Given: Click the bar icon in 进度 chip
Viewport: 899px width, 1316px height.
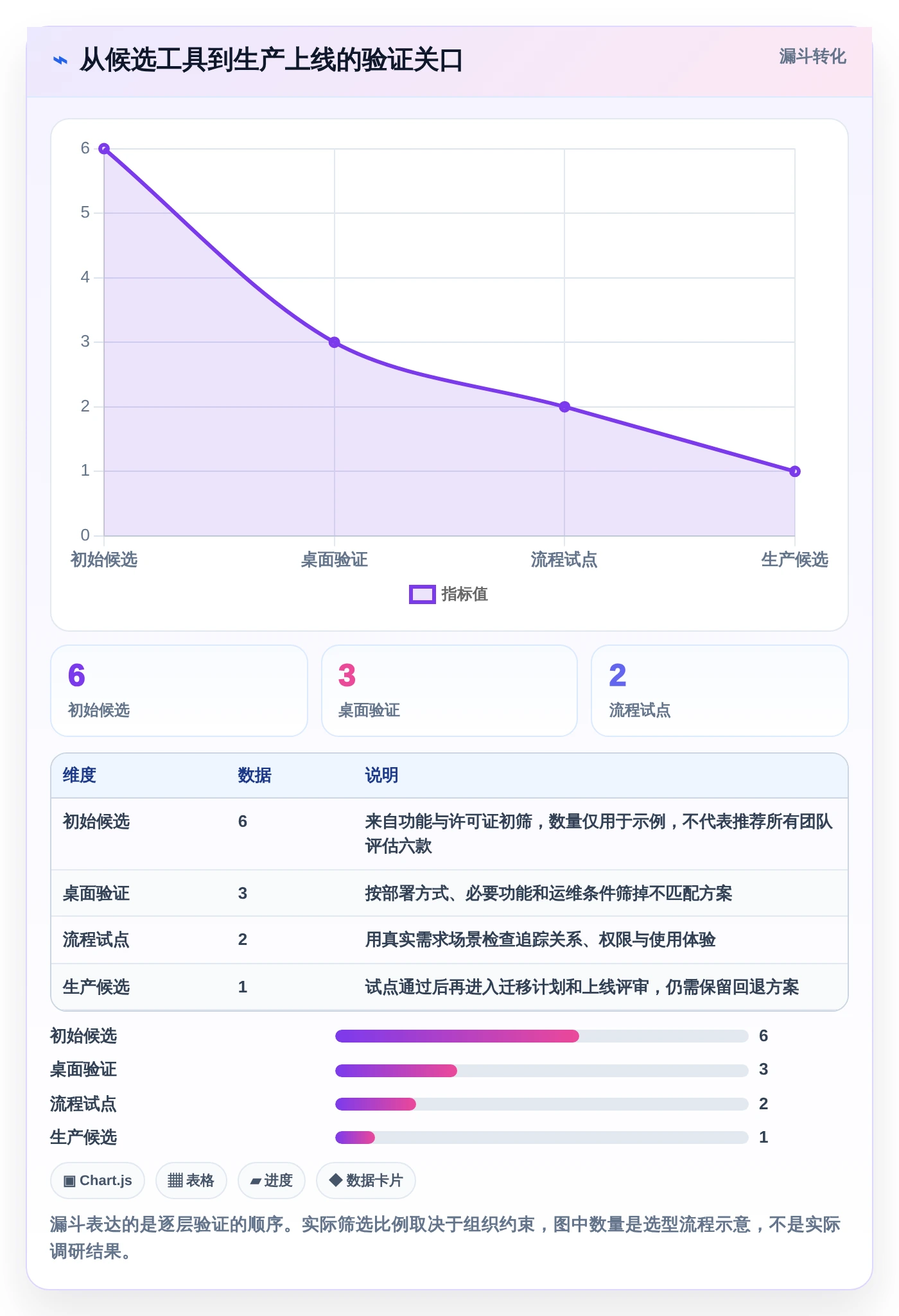Looking at the screenshot, I should 256,1181.
